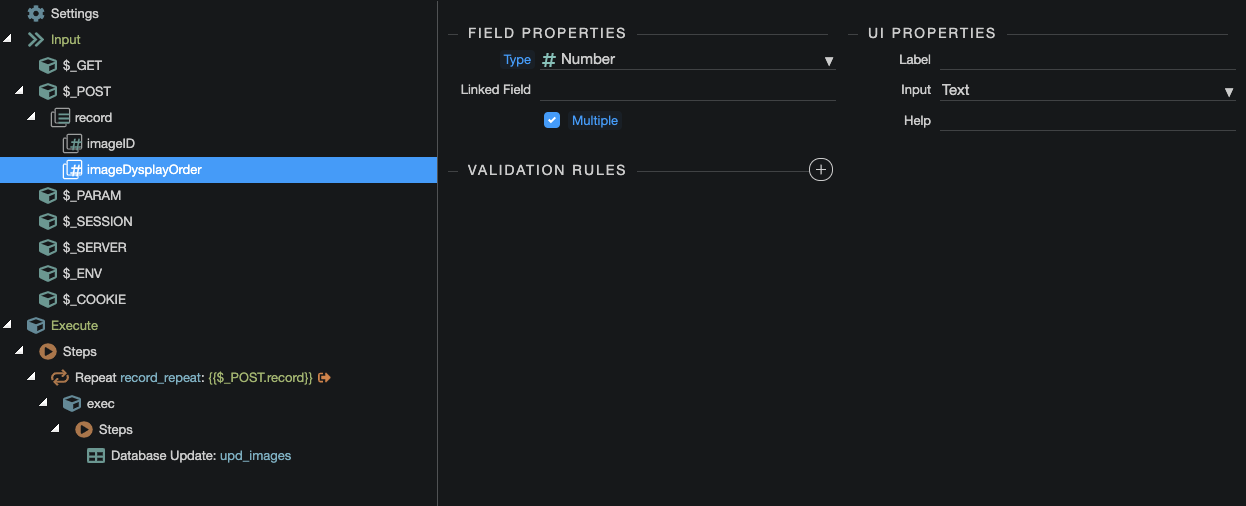Screen dimensions: 1246x506
Task: Collapse the Execute section
Action: coord(8,326)
